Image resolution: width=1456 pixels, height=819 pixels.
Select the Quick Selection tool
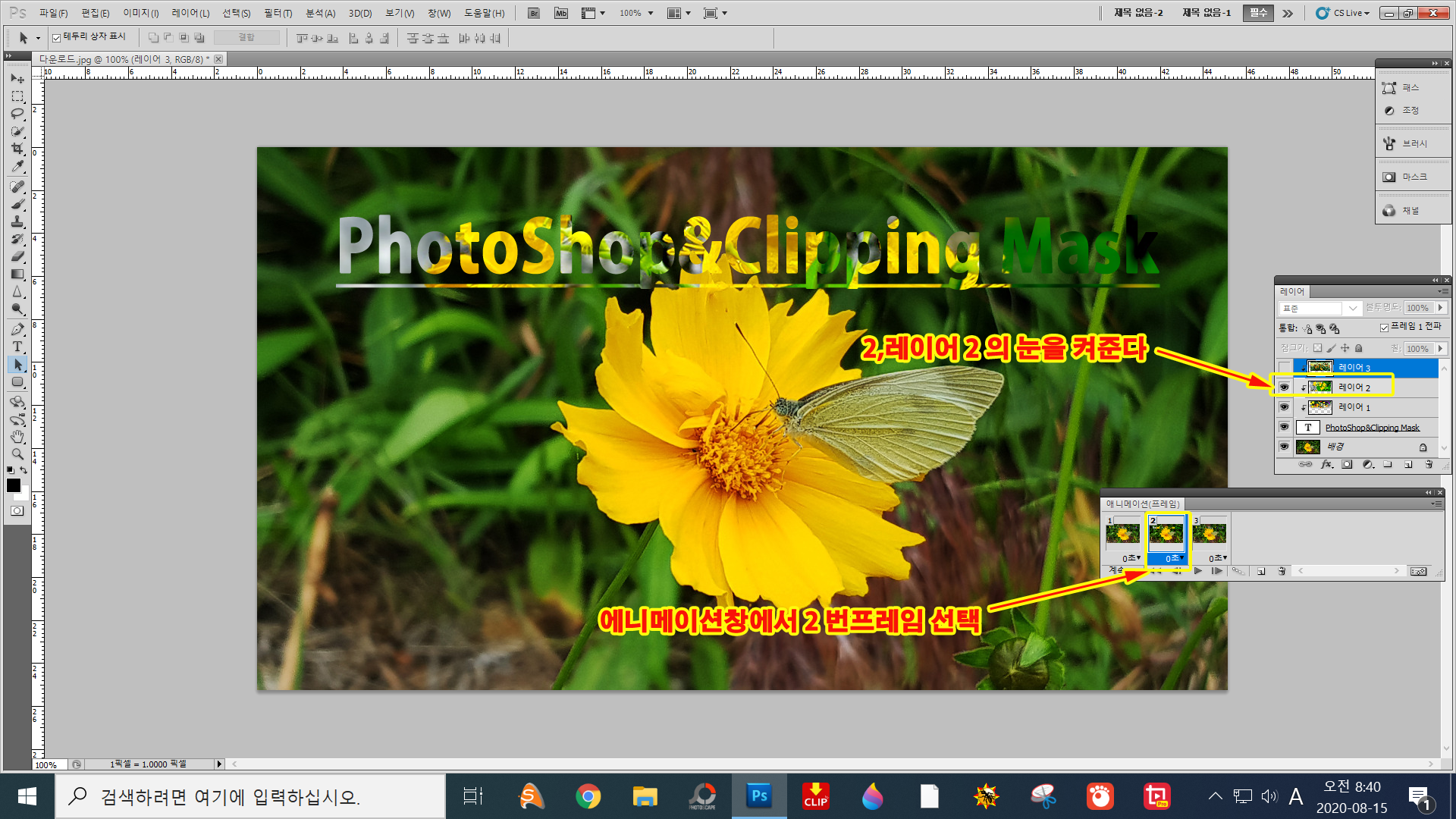[17, 131]
